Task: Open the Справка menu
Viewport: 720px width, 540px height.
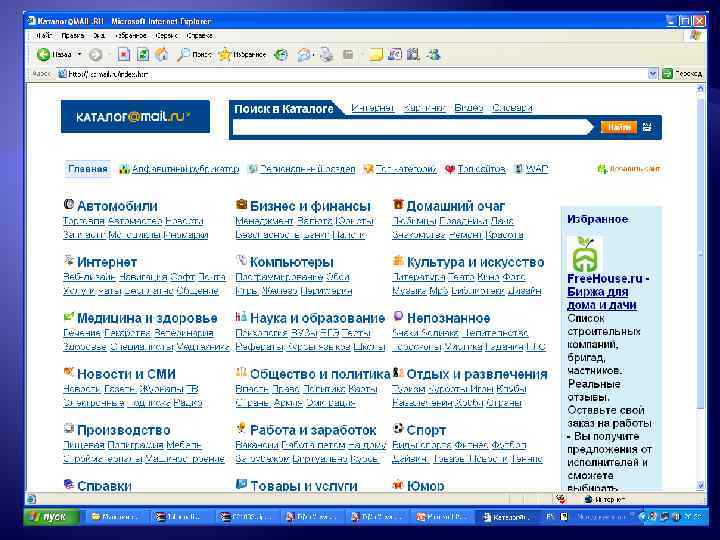Action: 200,35
